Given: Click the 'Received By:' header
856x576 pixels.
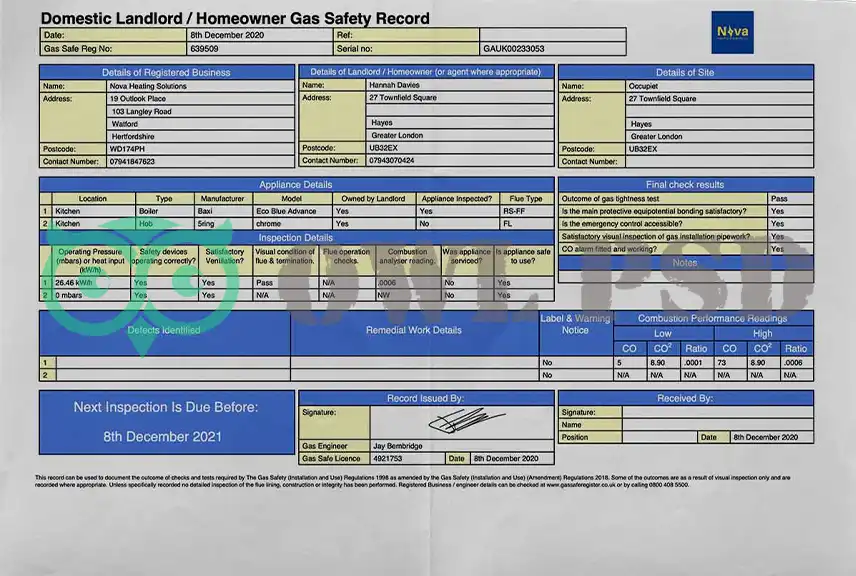Looking at the screenshot, I should pyautogui.click(x=685, y=399).
